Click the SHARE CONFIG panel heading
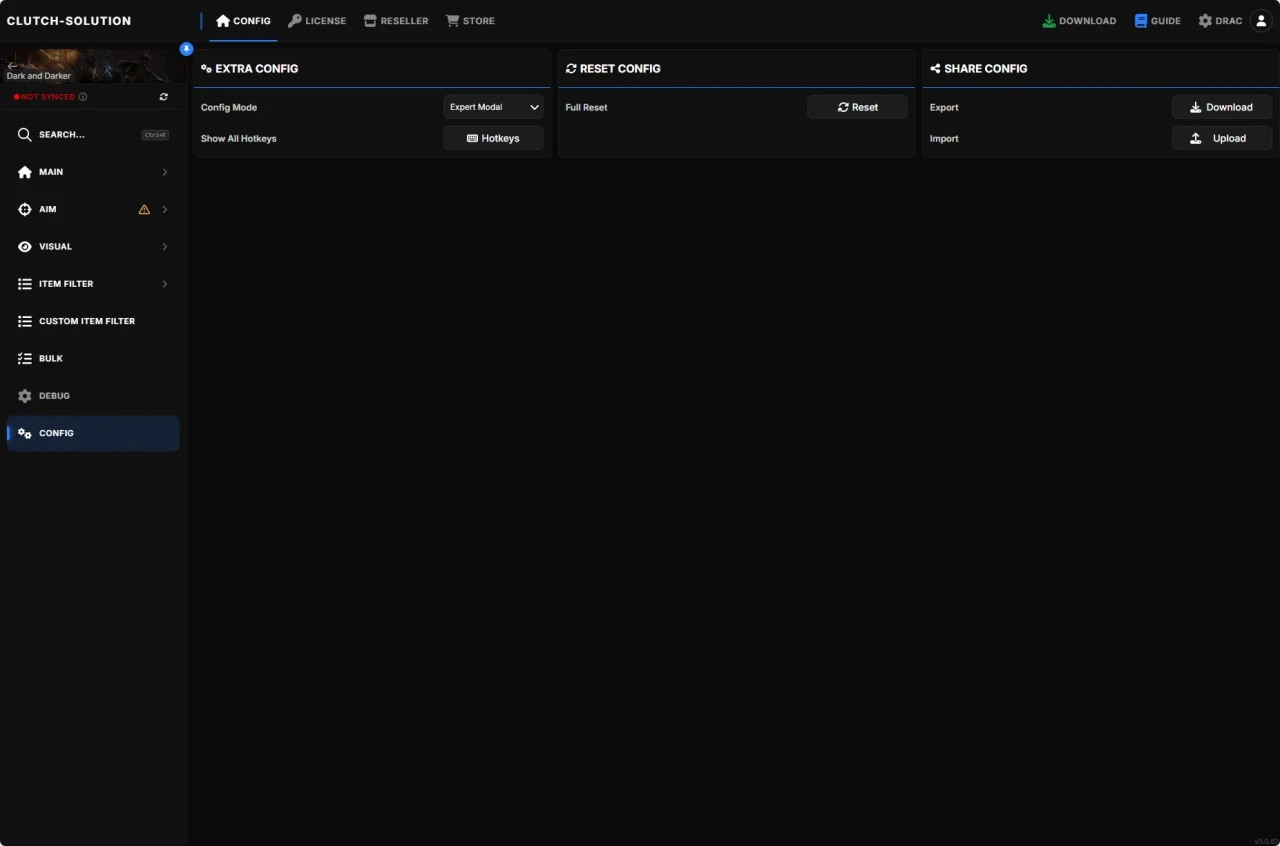Image resolution: width=1280 pixels, height=846 pixels. (978, 69)
